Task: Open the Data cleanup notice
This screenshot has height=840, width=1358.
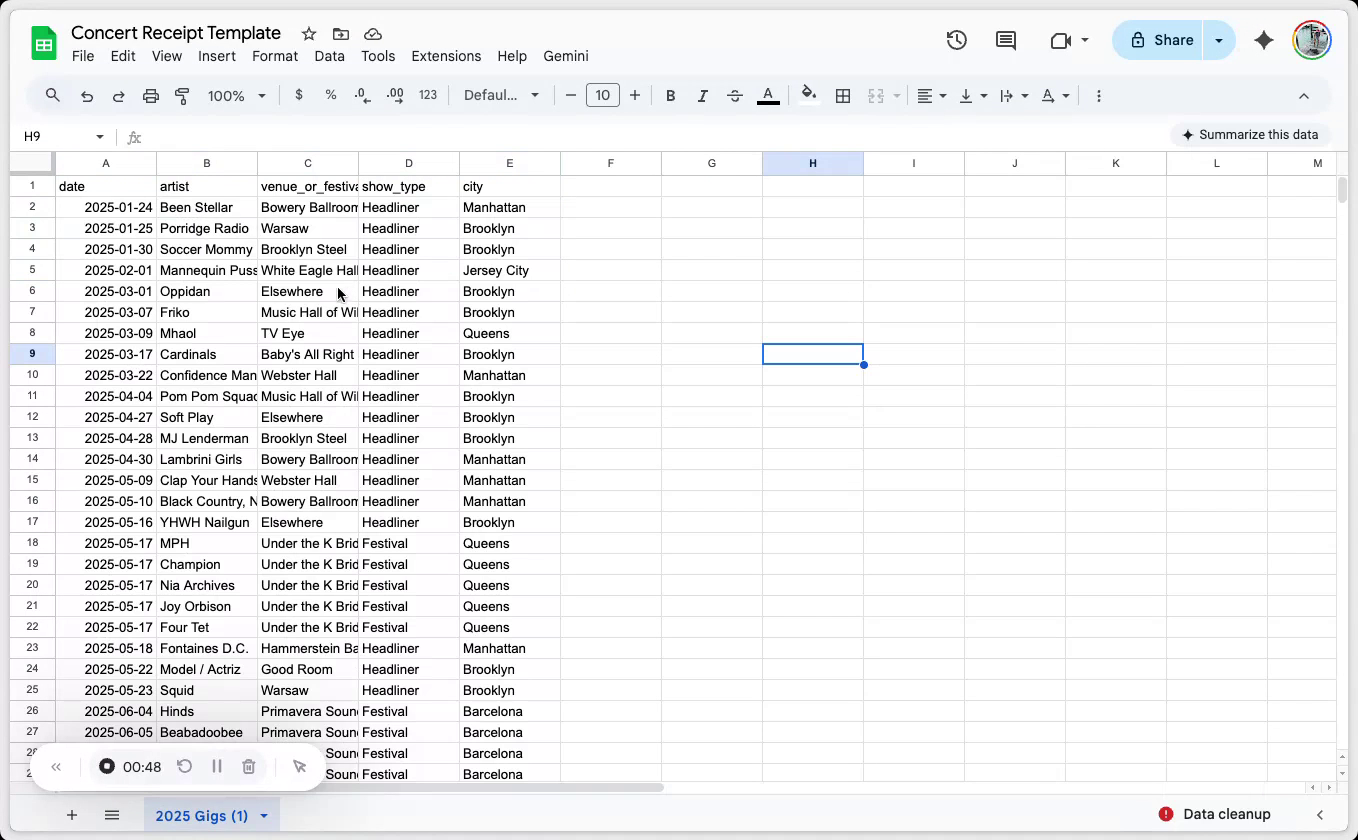Action: click(1215, 814)
